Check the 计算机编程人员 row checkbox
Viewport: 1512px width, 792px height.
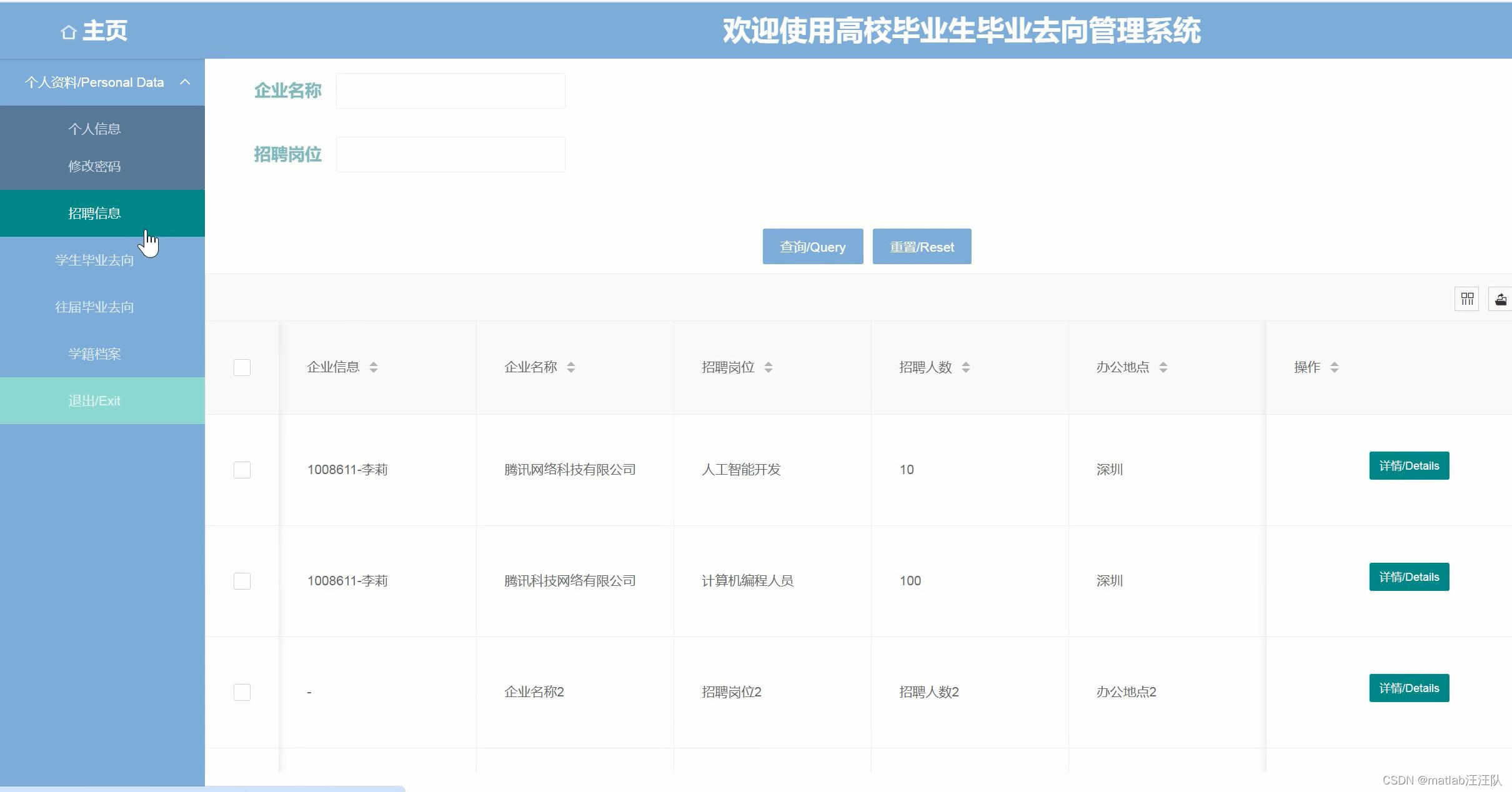point(242,581)
